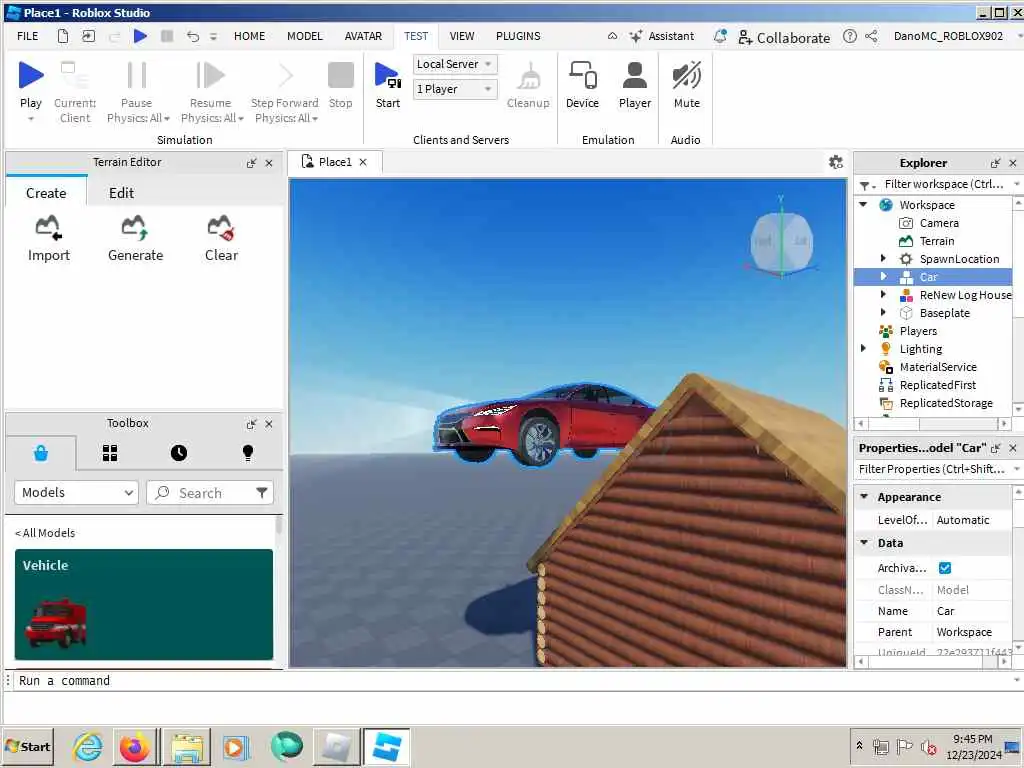The height and width of the screenshot is (768, 1024).
Task: Click the Start clients and servers icon
Action: (x=387, y=76)
